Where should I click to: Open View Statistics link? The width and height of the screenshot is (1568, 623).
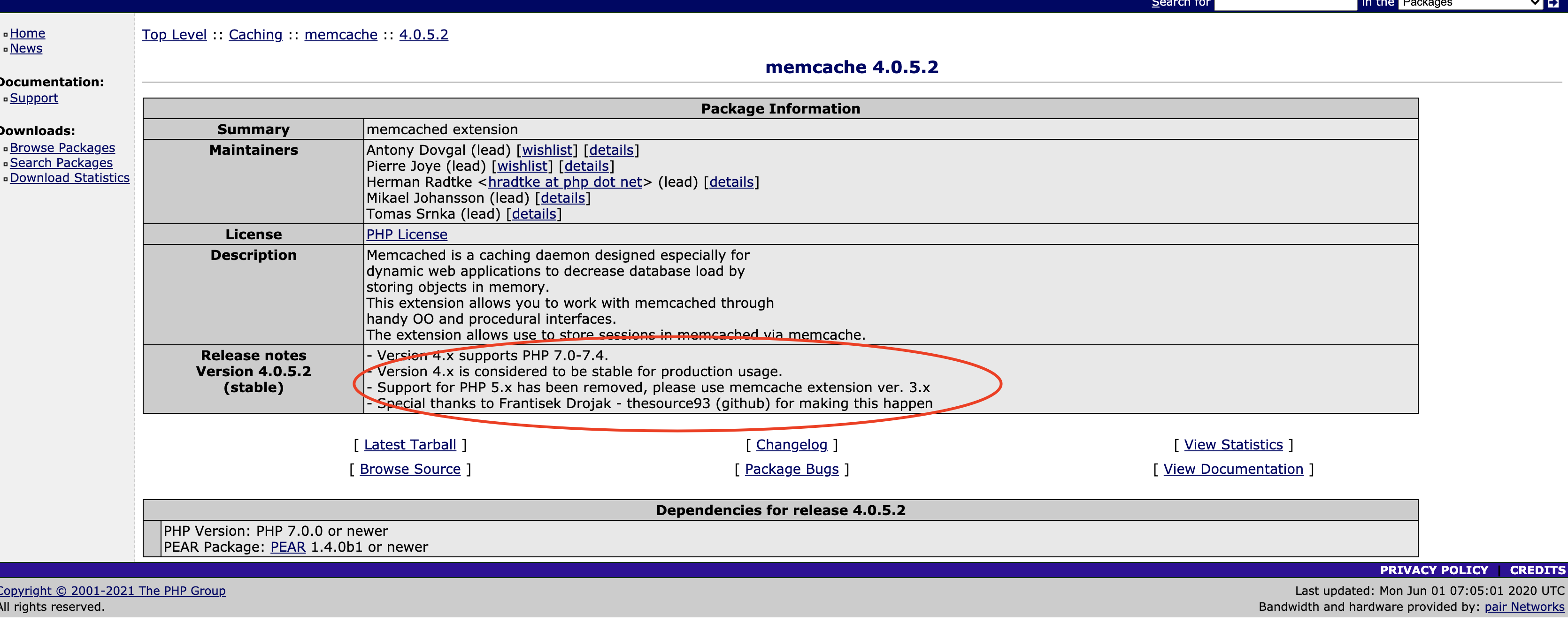(x=1233, y=445)
